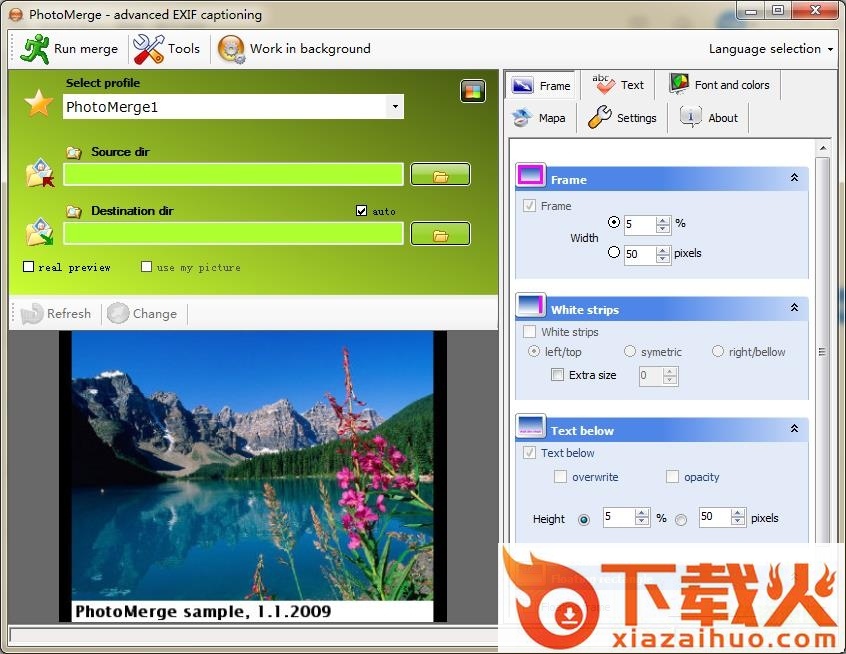Screen dimensions: 846x654
Task: Click the settings panel vertical scrollbar
Action: (x=822, y=351)
